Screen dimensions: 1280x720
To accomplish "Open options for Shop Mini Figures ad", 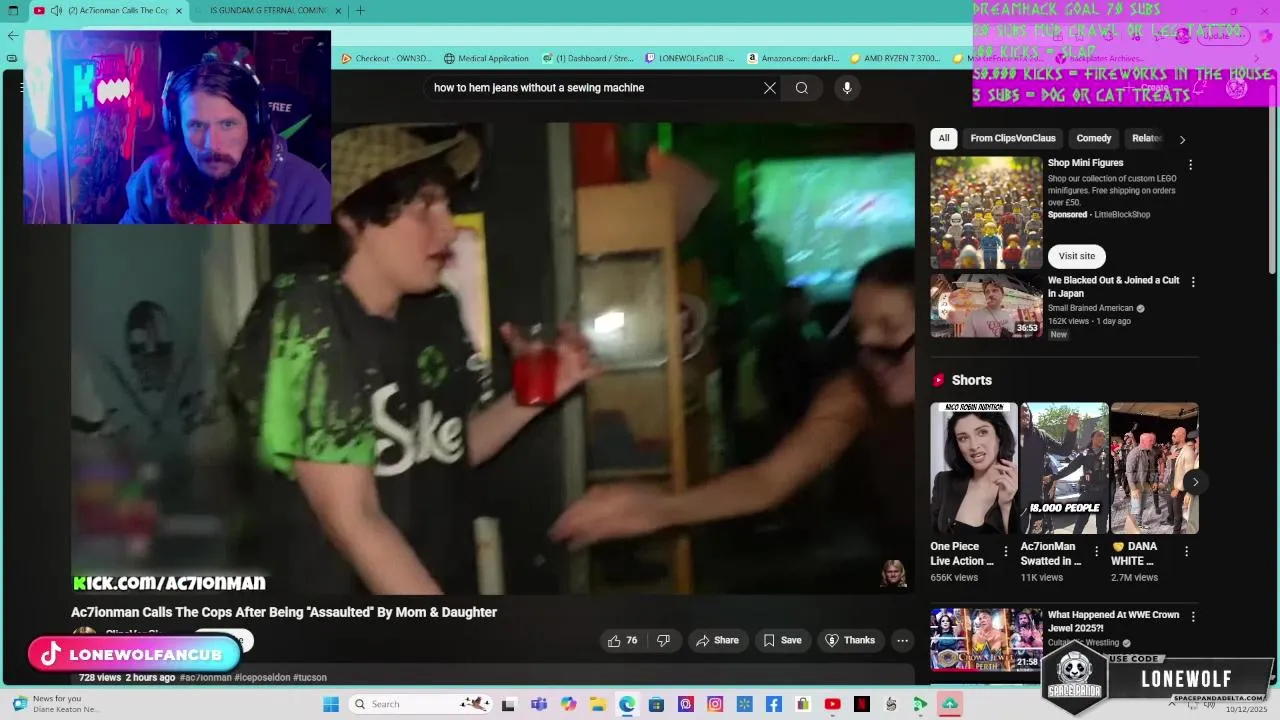I will tap(1190, 165).
